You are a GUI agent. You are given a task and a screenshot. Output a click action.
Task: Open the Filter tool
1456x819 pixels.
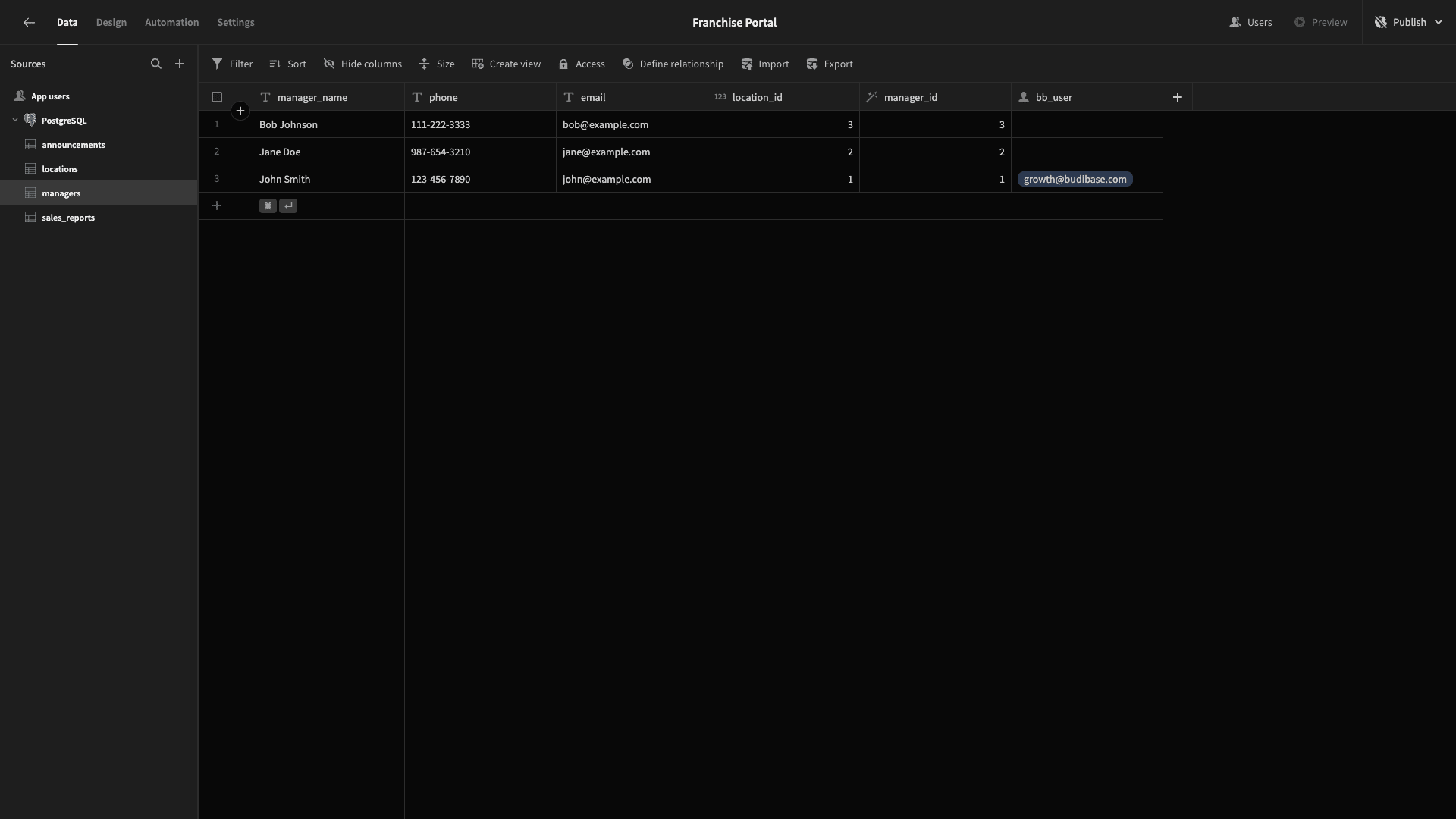[232, 64]
